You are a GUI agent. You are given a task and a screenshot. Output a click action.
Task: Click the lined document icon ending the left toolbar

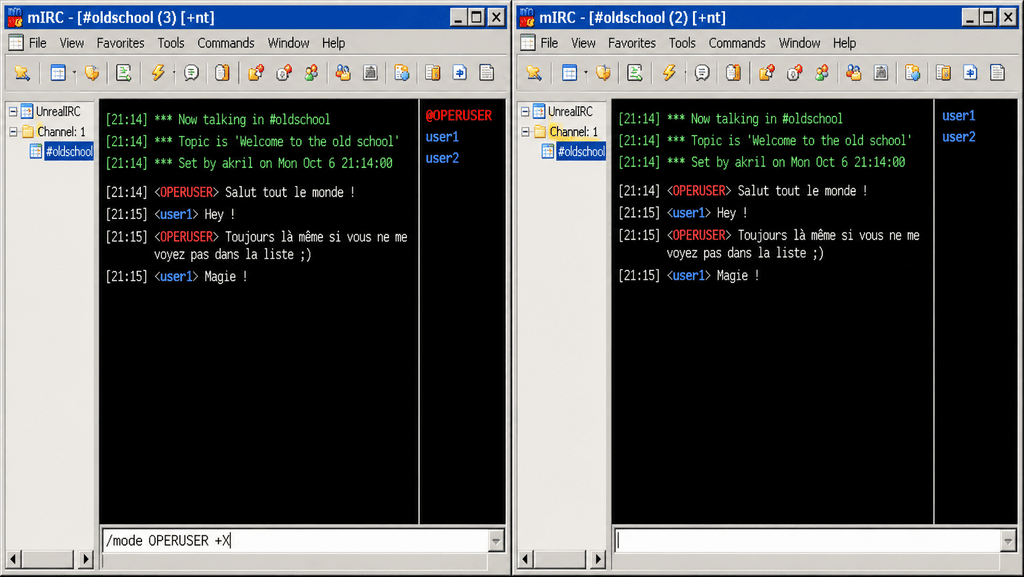[x=487, y=72]
